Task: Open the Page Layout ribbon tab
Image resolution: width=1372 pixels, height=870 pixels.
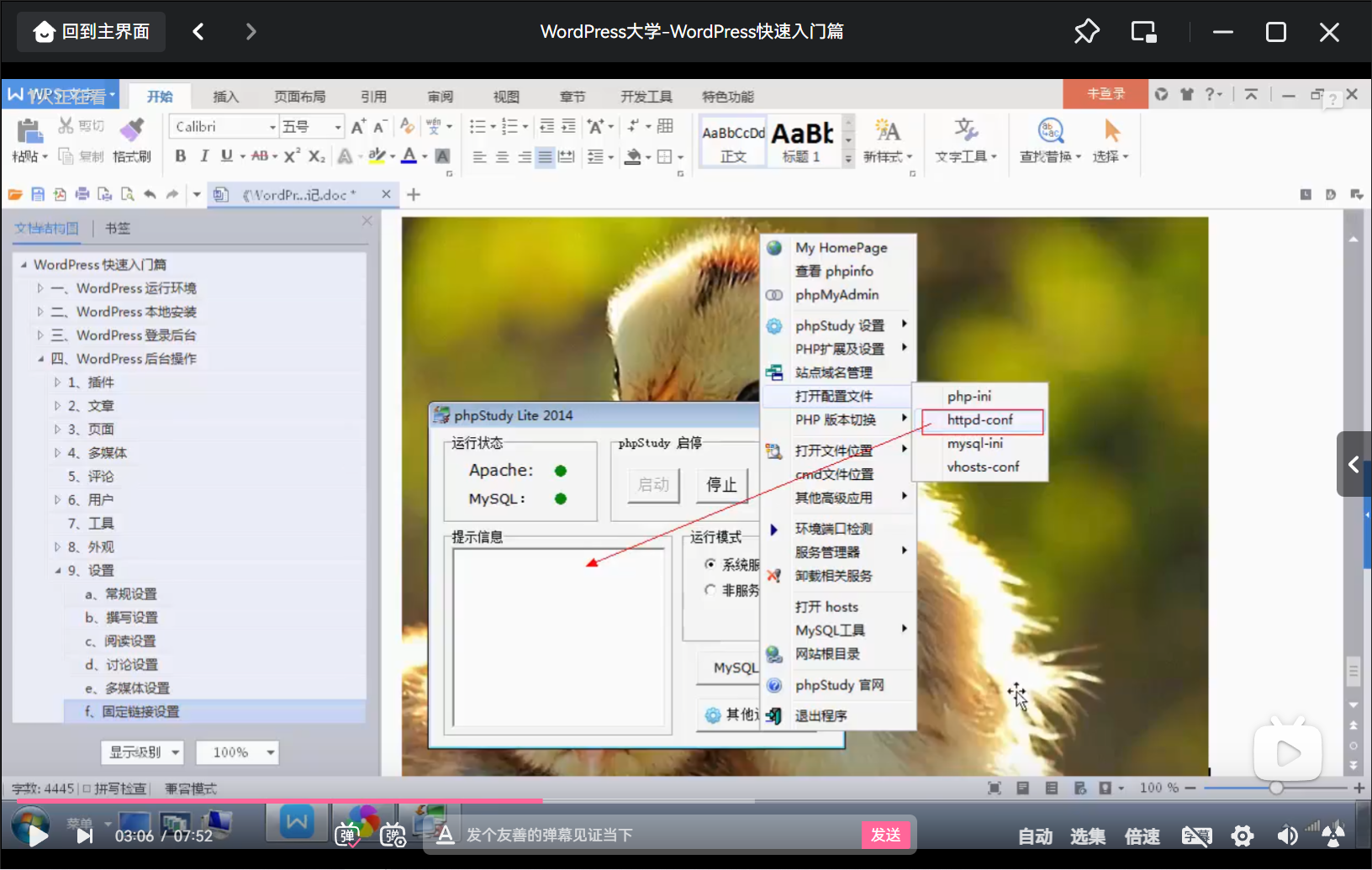Action: [299, 97]
